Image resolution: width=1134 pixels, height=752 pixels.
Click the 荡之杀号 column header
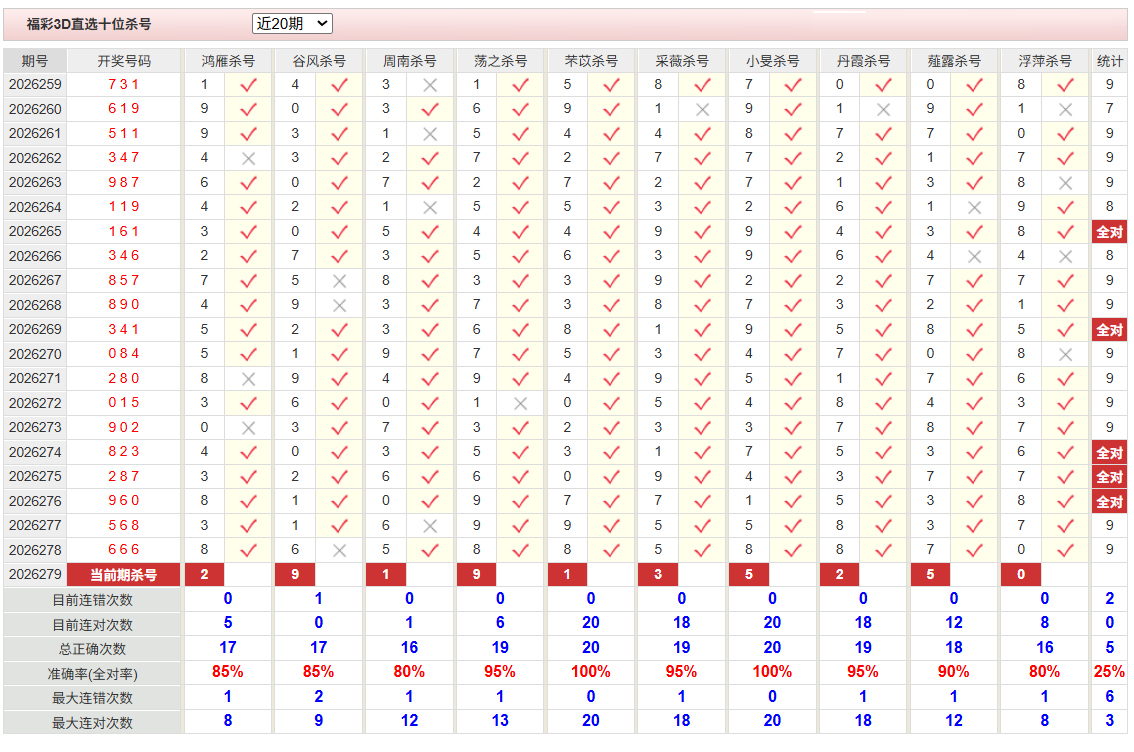click(500, 61)
